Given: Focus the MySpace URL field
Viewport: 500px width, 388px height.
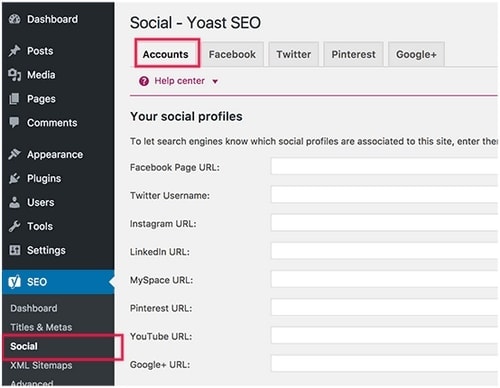Looking at the screenshot, I should [x=384, y=279].
